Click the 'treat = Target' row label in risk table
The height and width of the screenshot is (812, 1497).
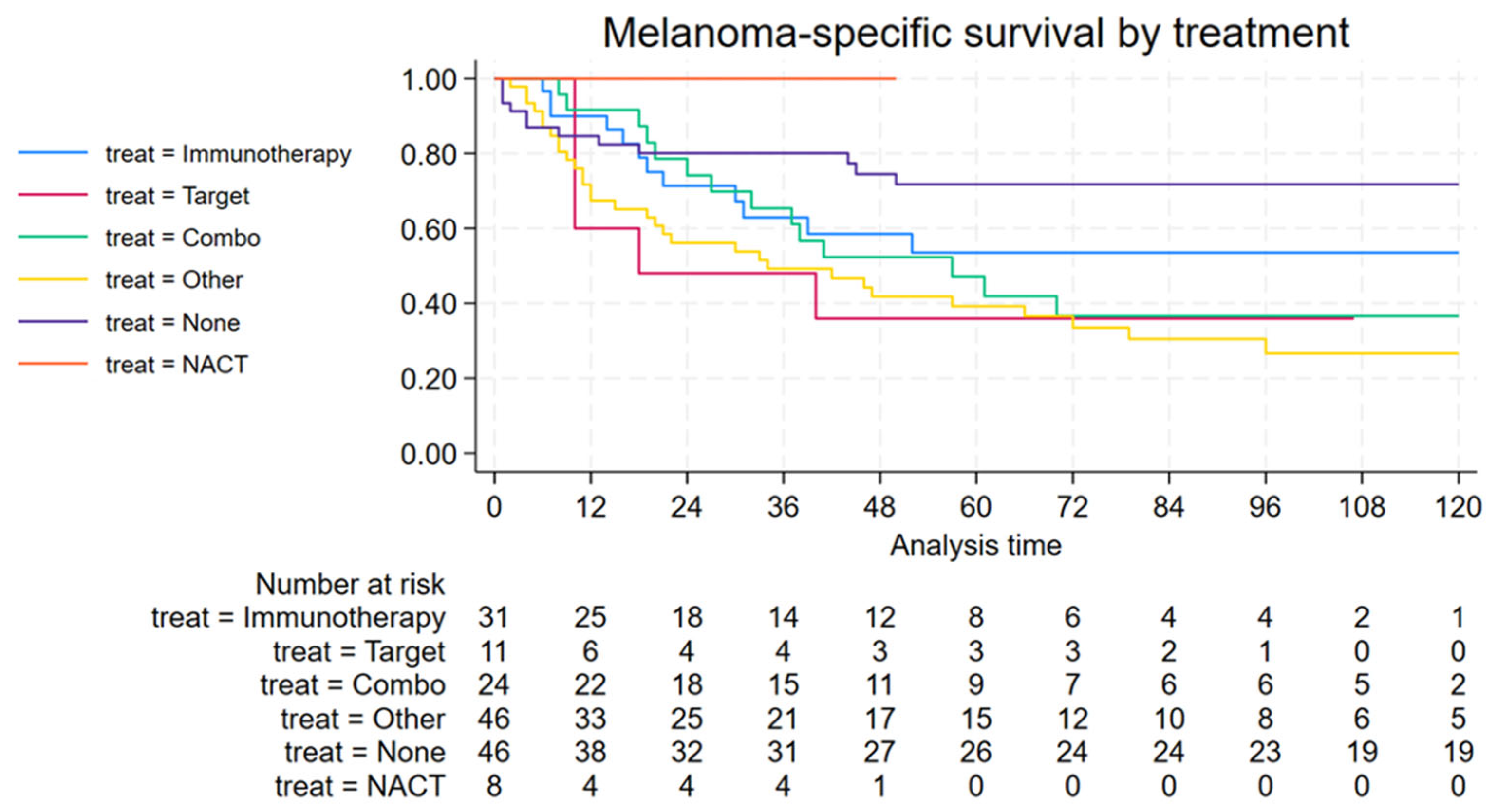[359, 652]
